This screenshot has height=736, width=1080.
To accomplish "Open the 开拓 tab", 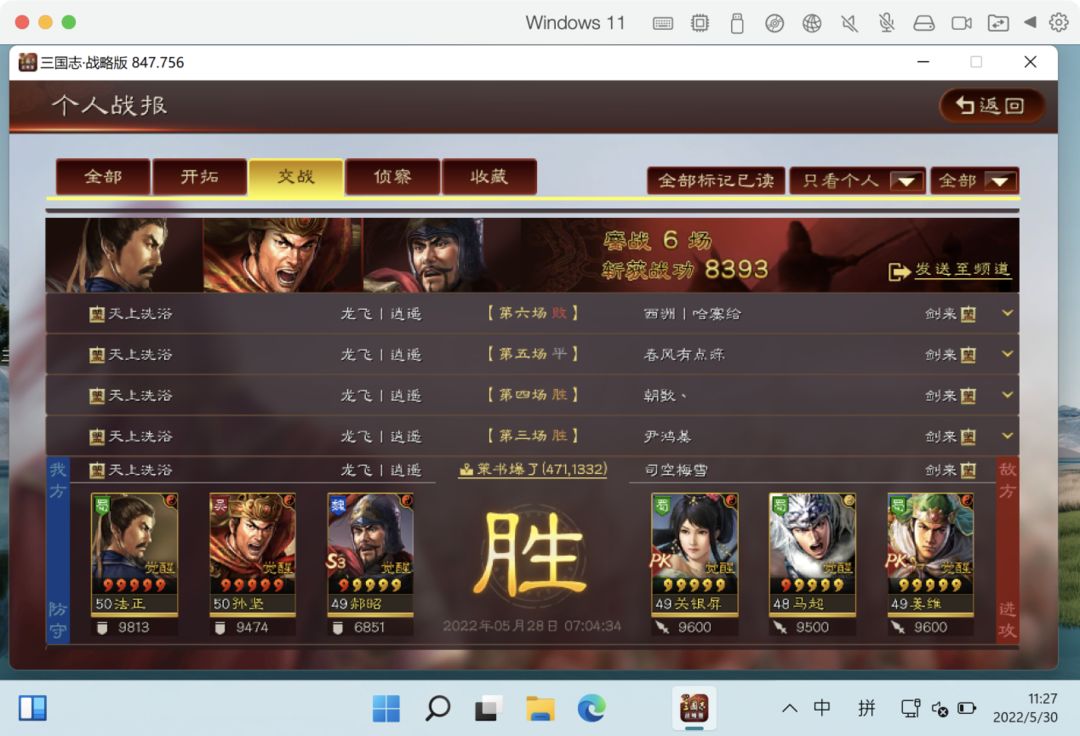I will [200, 177].
